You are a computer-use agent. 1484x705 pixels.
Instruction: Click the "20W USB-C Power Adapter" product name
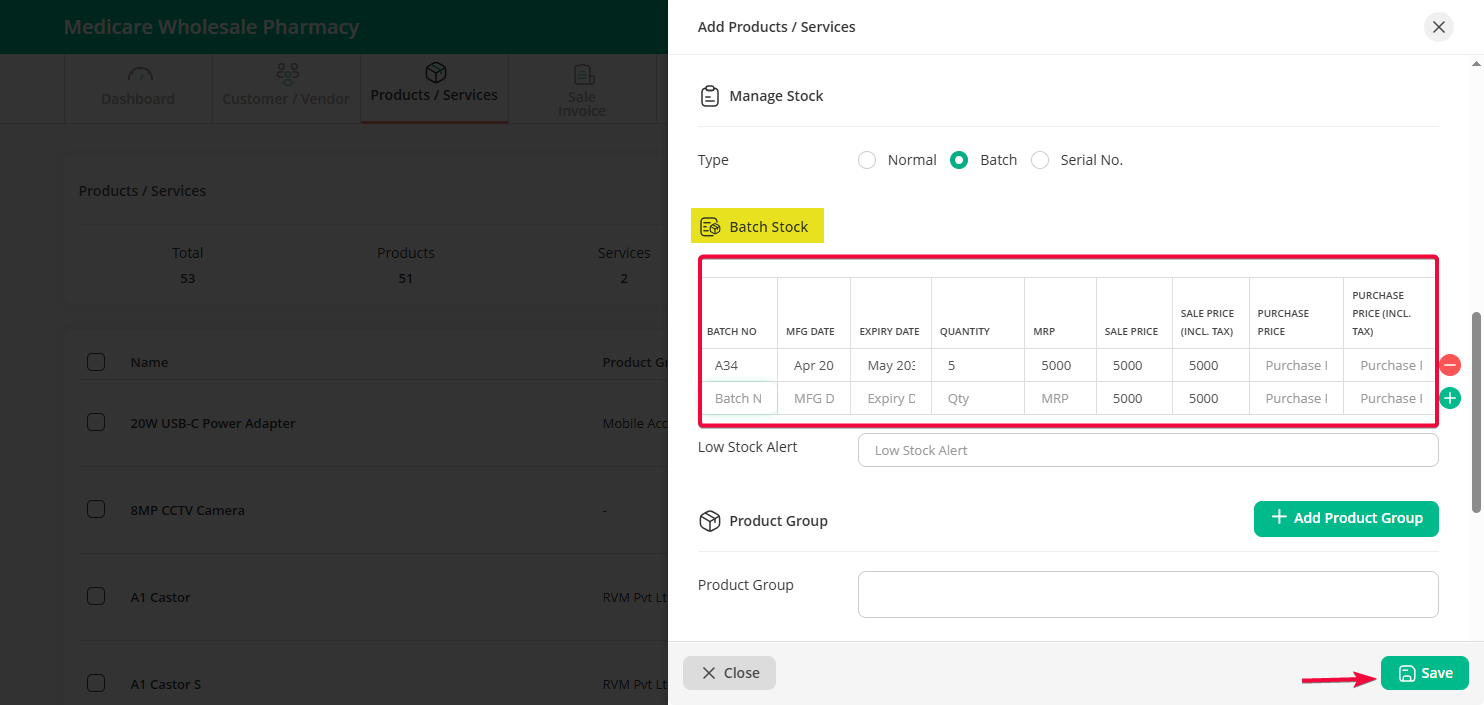coord(213,423)
